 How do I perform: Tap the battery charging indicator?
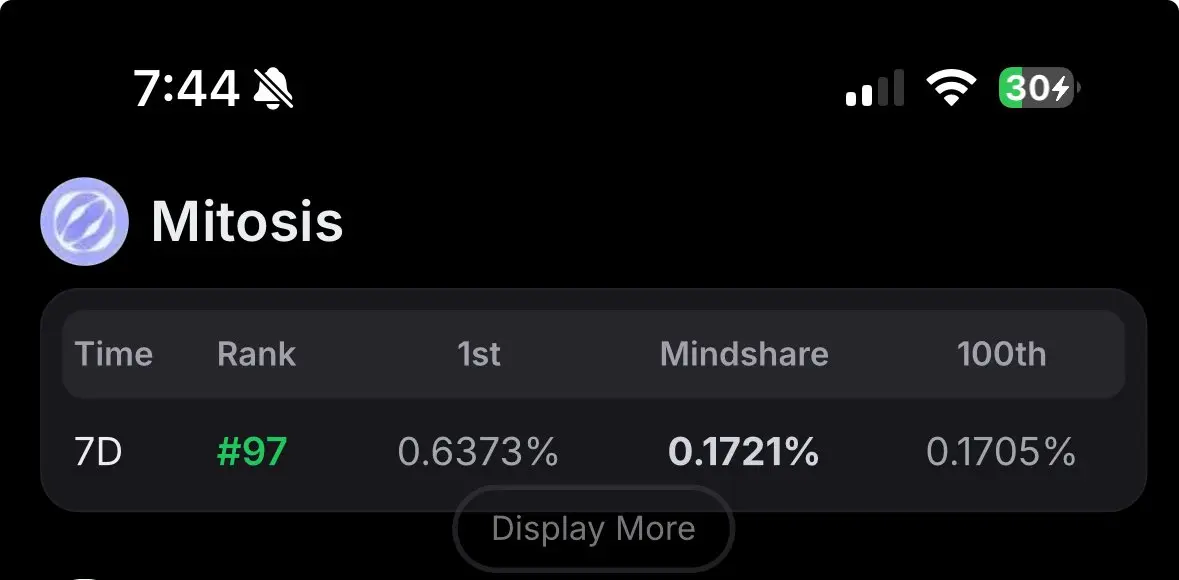[x=1039, y=88]
